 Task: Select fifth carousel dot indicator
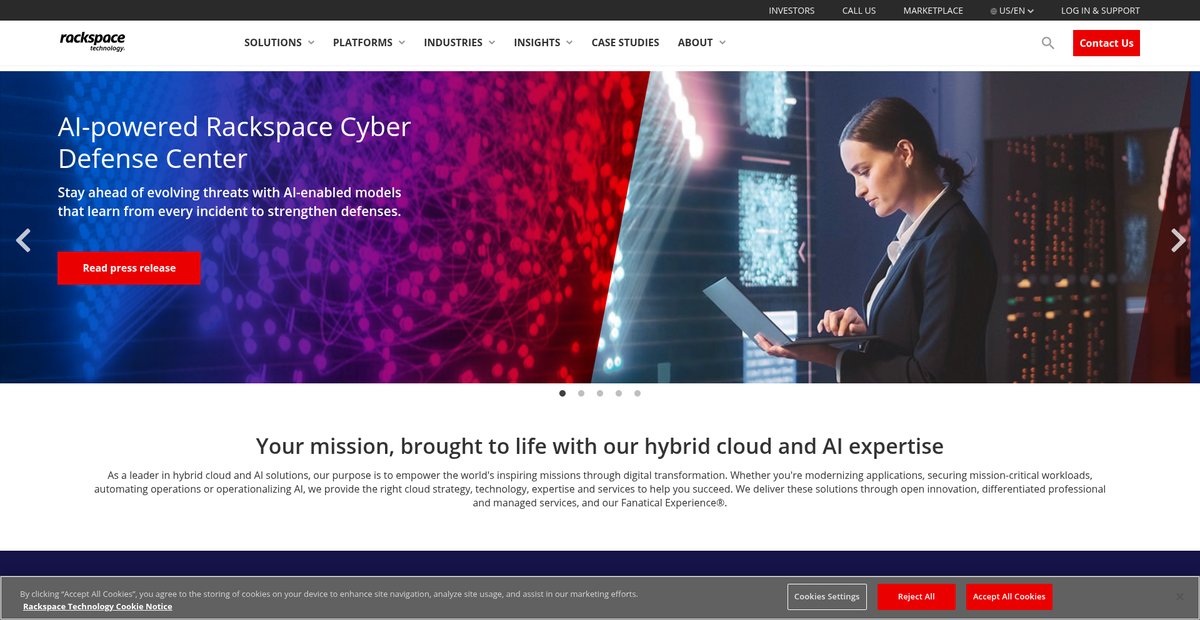(x=637, y=393)
